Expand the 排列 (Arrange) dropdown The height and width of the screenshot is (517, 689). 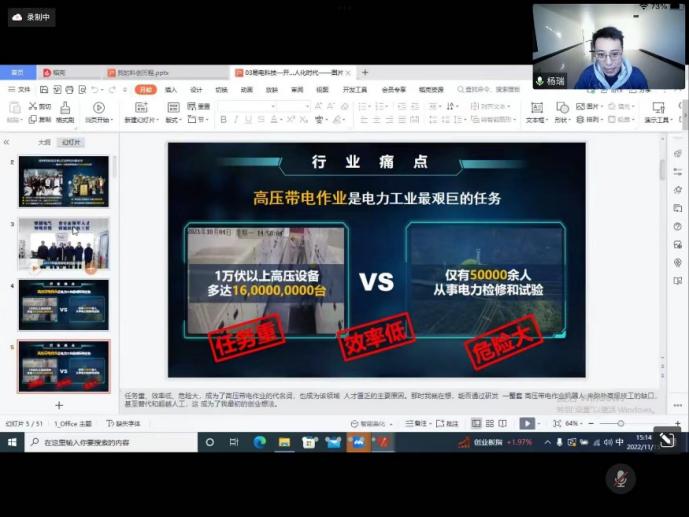tap(589, 119)
